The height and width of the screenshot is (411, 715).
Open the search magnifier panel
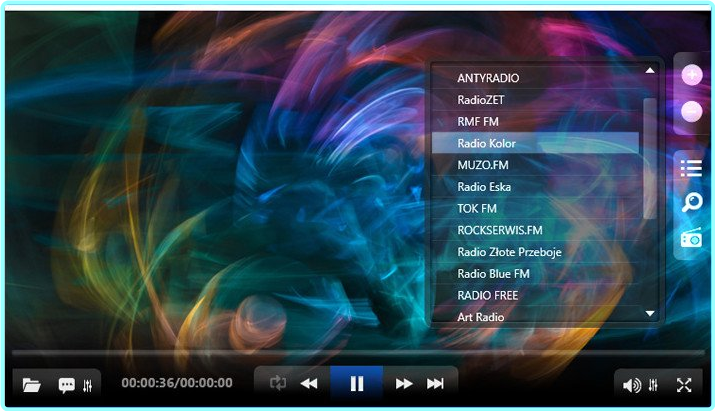pyautogui.click(x=691, y=203)
